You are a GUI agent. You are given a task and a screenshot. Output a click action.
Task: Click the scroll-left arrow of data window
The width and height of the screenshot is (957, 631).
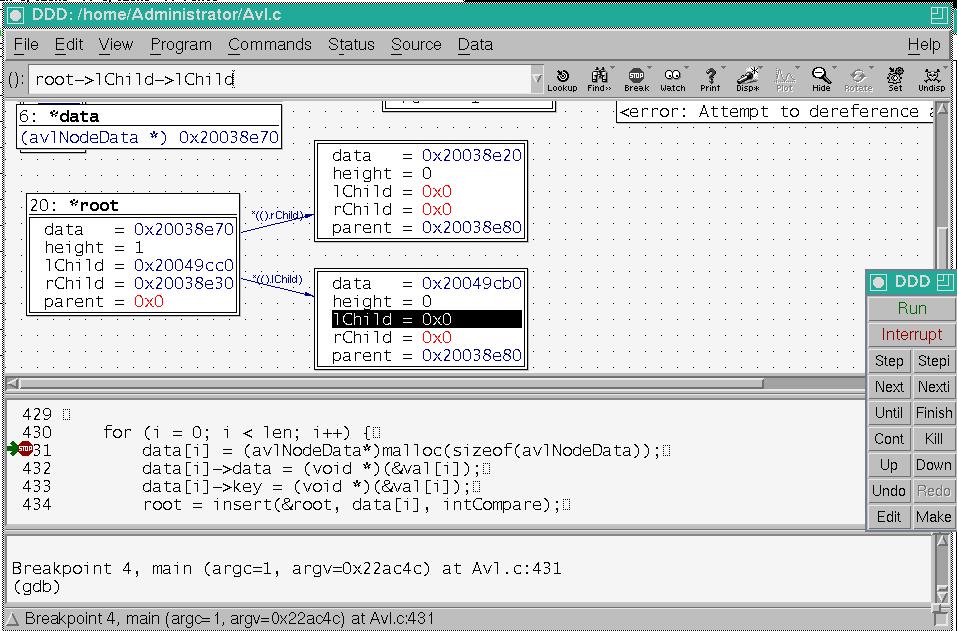(12, 383)
